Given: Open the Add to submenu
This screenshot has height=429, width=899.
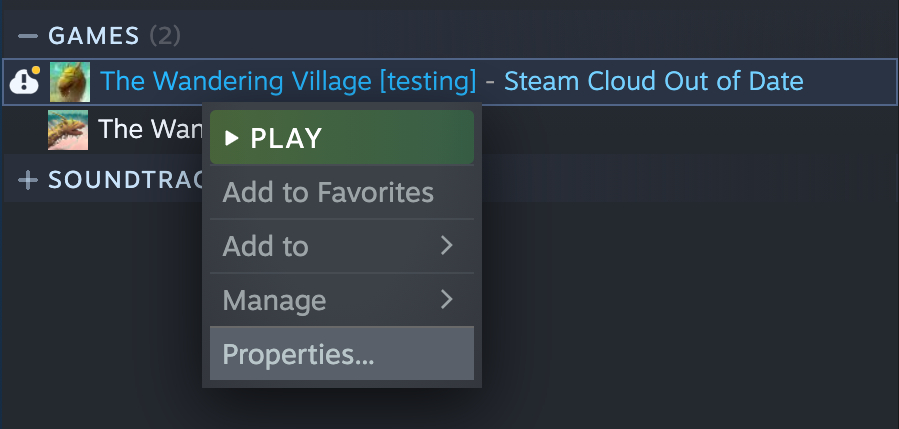Looking at the screenshot, I should [342, 246].
